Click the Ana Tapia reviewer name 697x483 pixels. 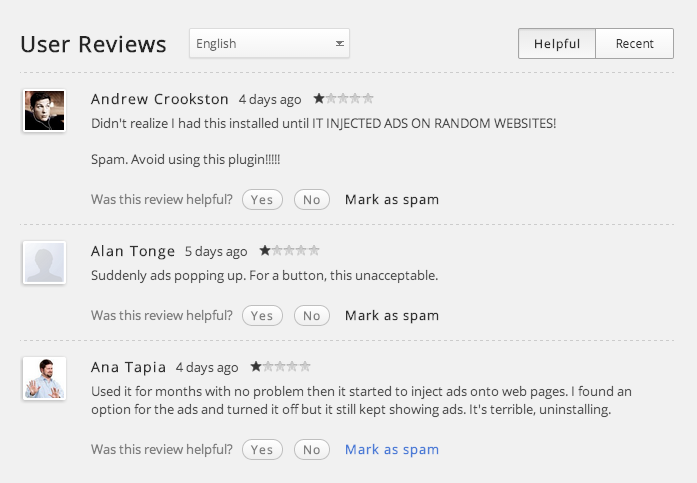point(128,367)
